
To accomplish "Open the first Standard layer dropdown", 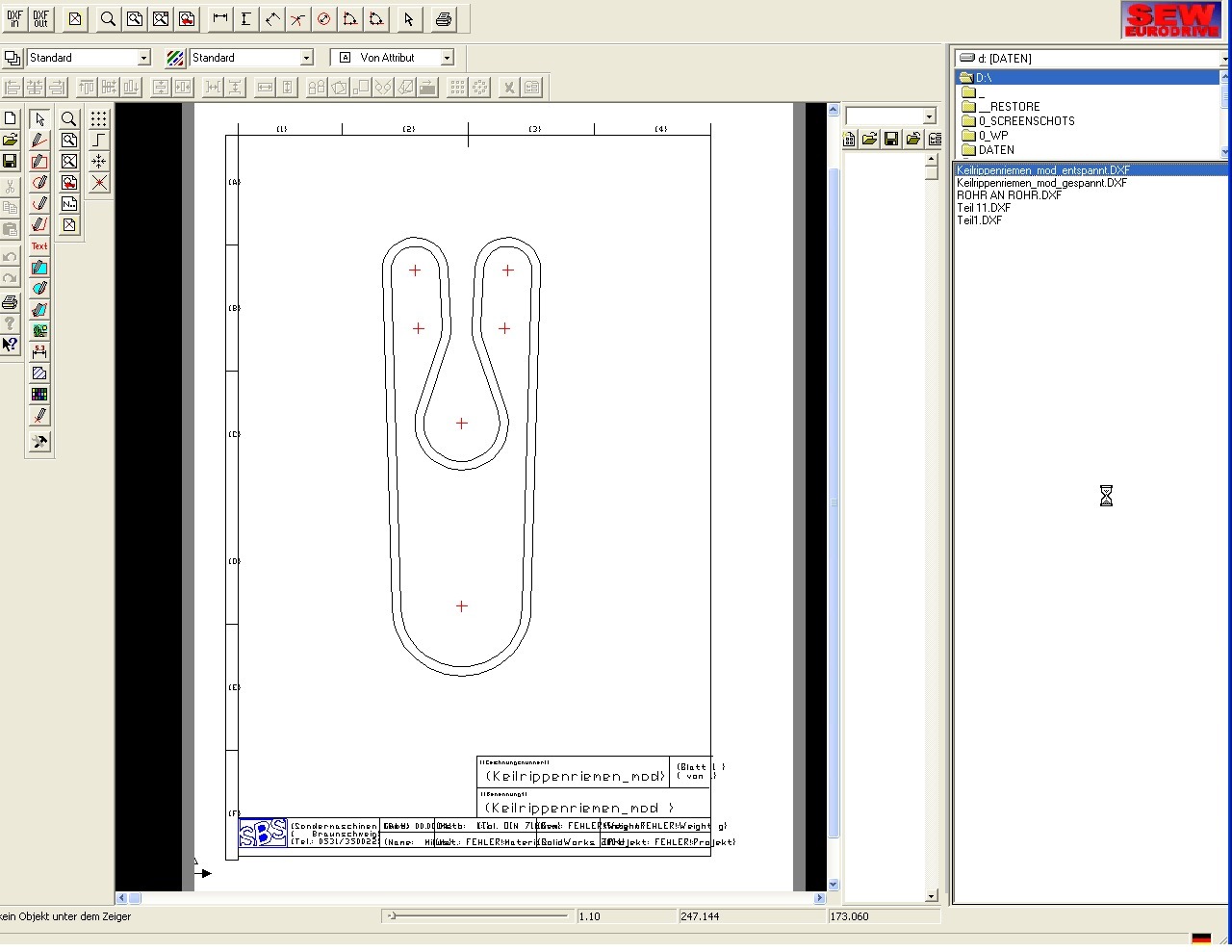I will (x=143, y=58).
